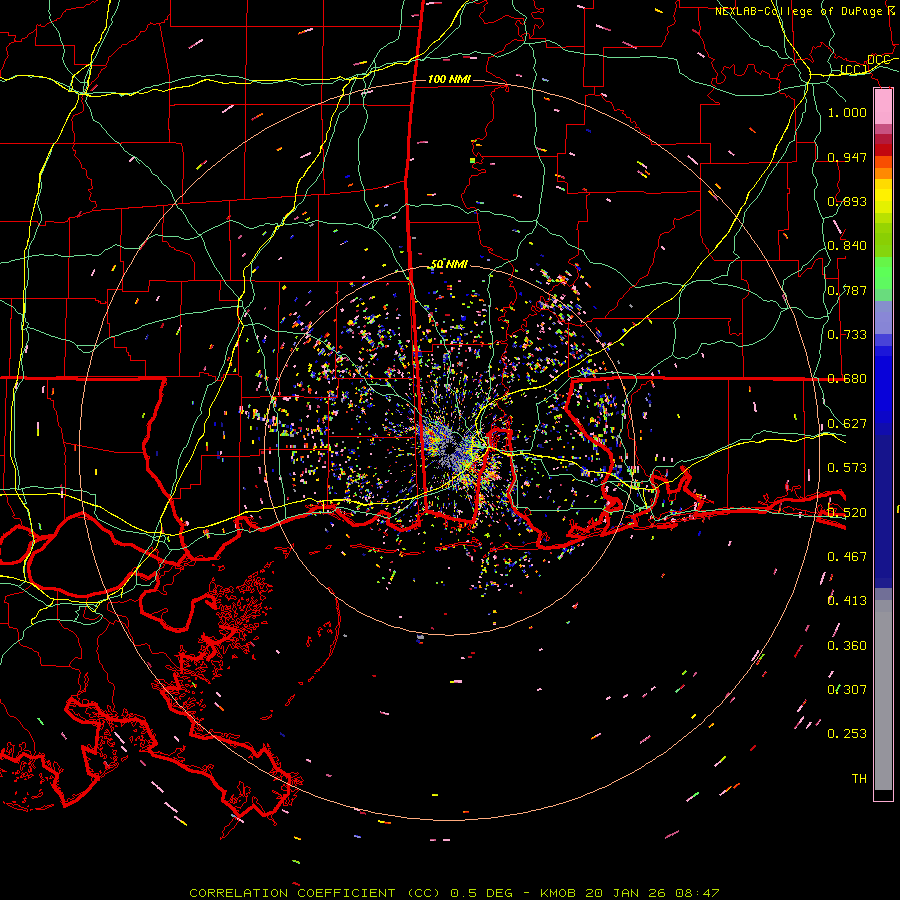Click the 0.947 legend value label
The height and width of the screenshot is (900, 900).
[x=847, y=157]
